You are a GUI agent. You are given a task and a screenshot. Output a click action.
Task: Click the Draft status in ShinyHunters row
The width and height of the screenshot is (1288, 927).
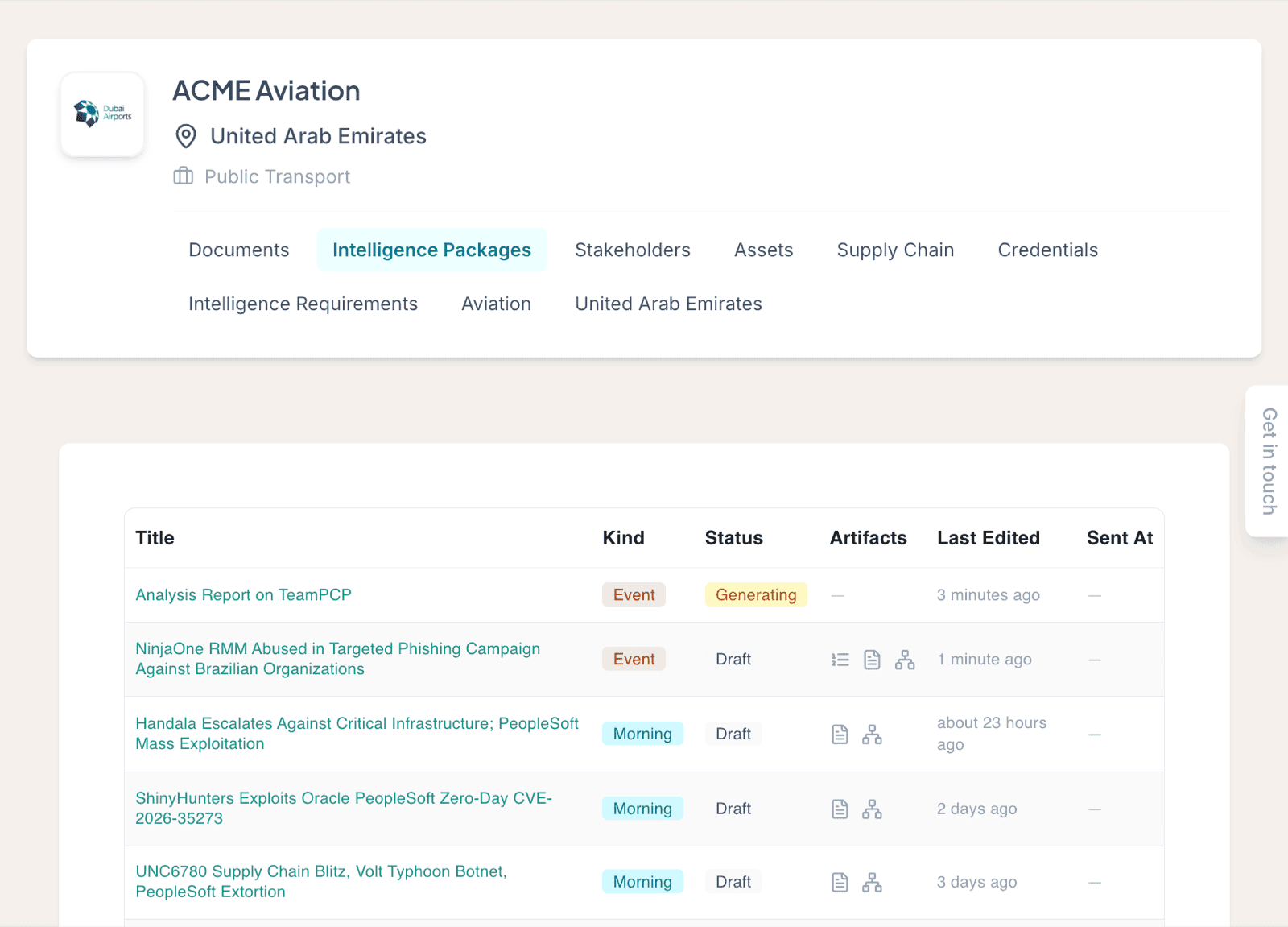click(x=733, y=809)
